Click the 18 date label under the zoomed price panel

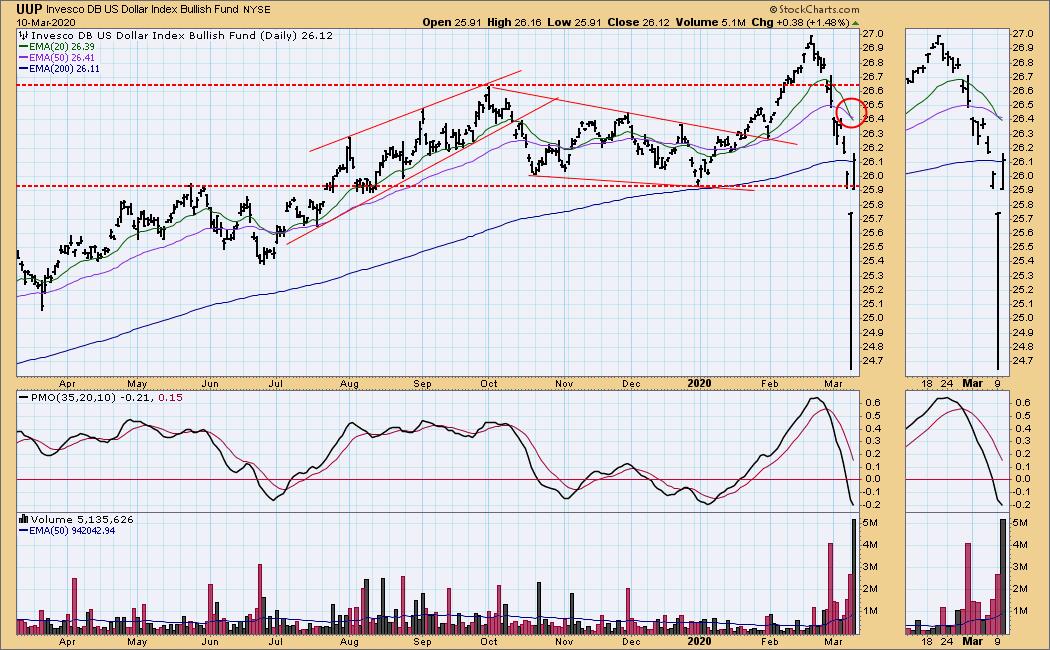[x=927, y=384]
